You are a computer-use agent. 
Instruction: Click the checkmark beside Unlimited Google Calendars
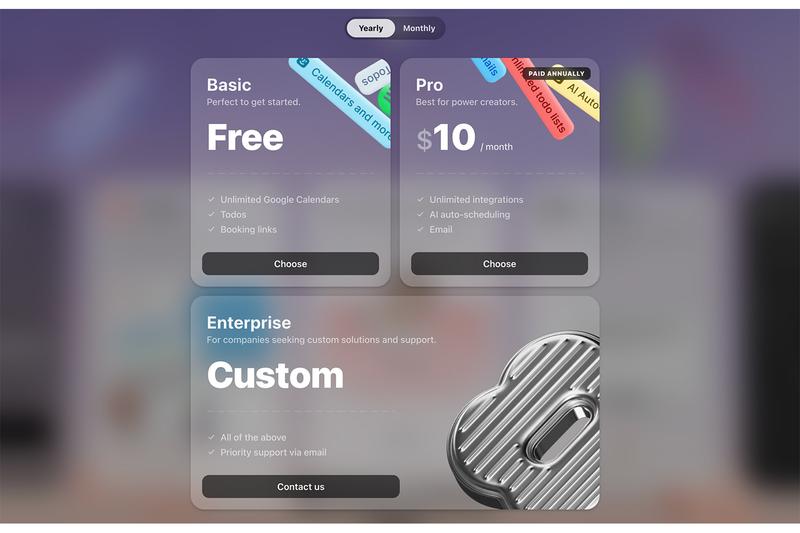211,199
